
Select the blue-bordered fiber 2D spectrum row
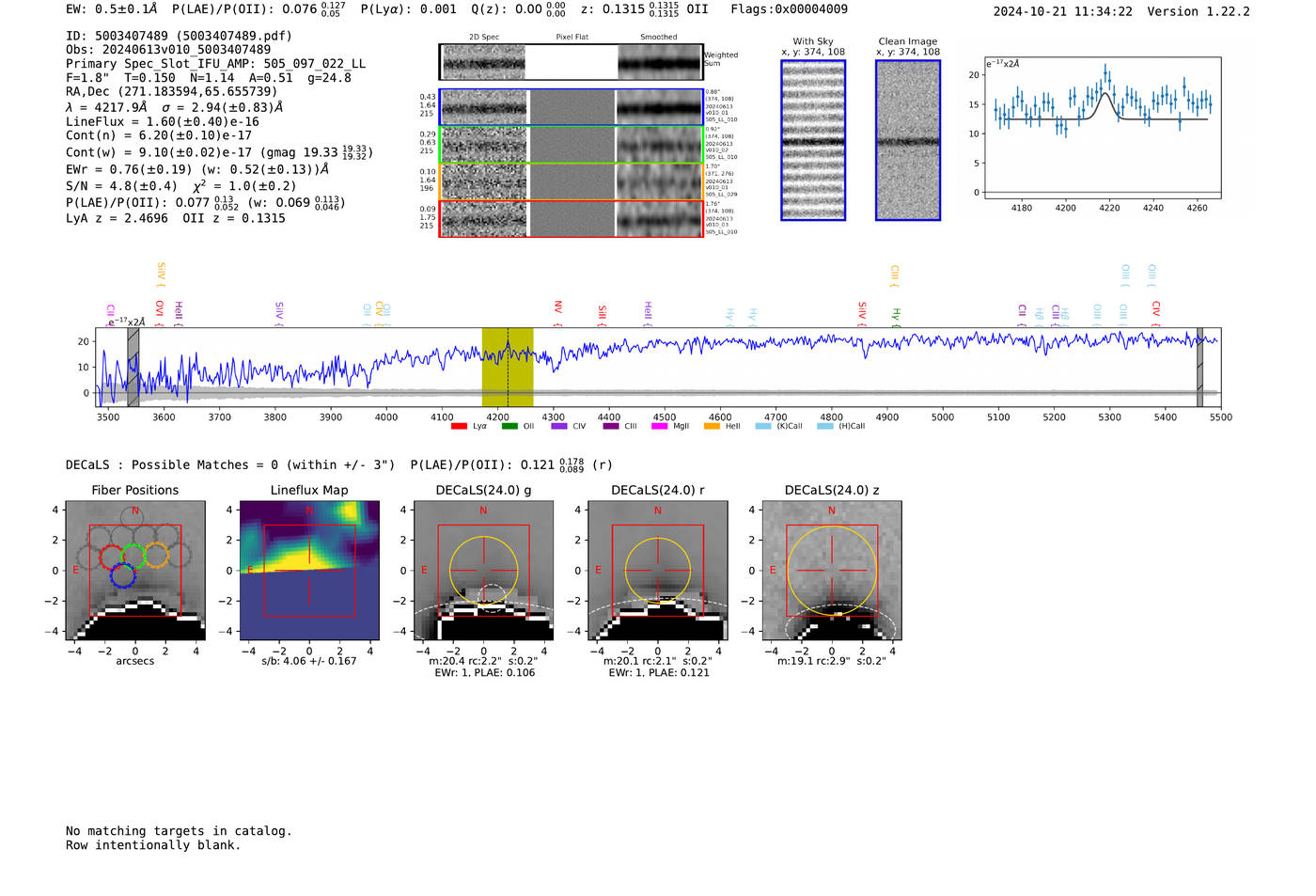click(572, 107)
